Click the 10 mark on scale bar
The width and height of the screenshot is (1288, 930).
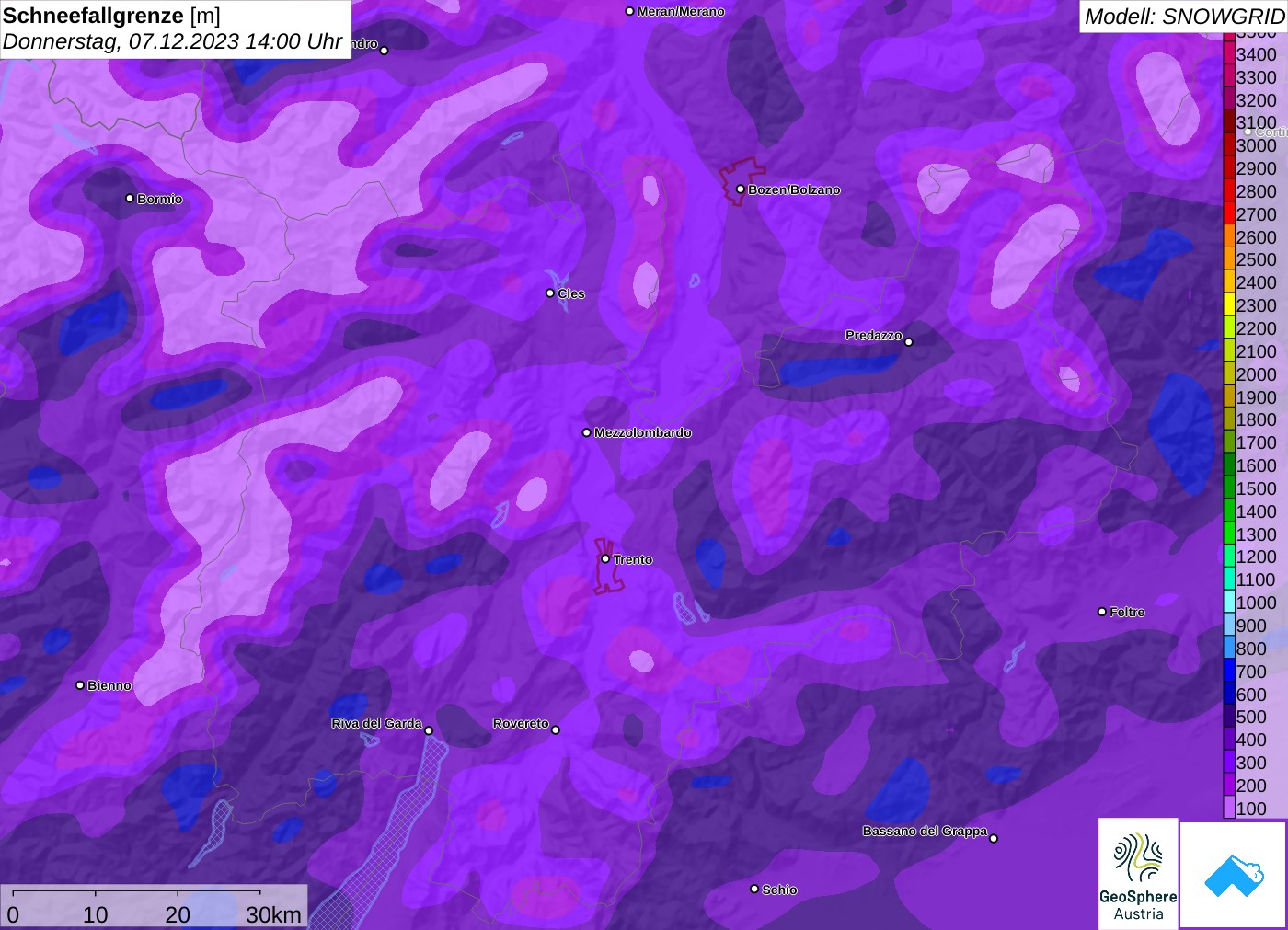pos(96,914)
